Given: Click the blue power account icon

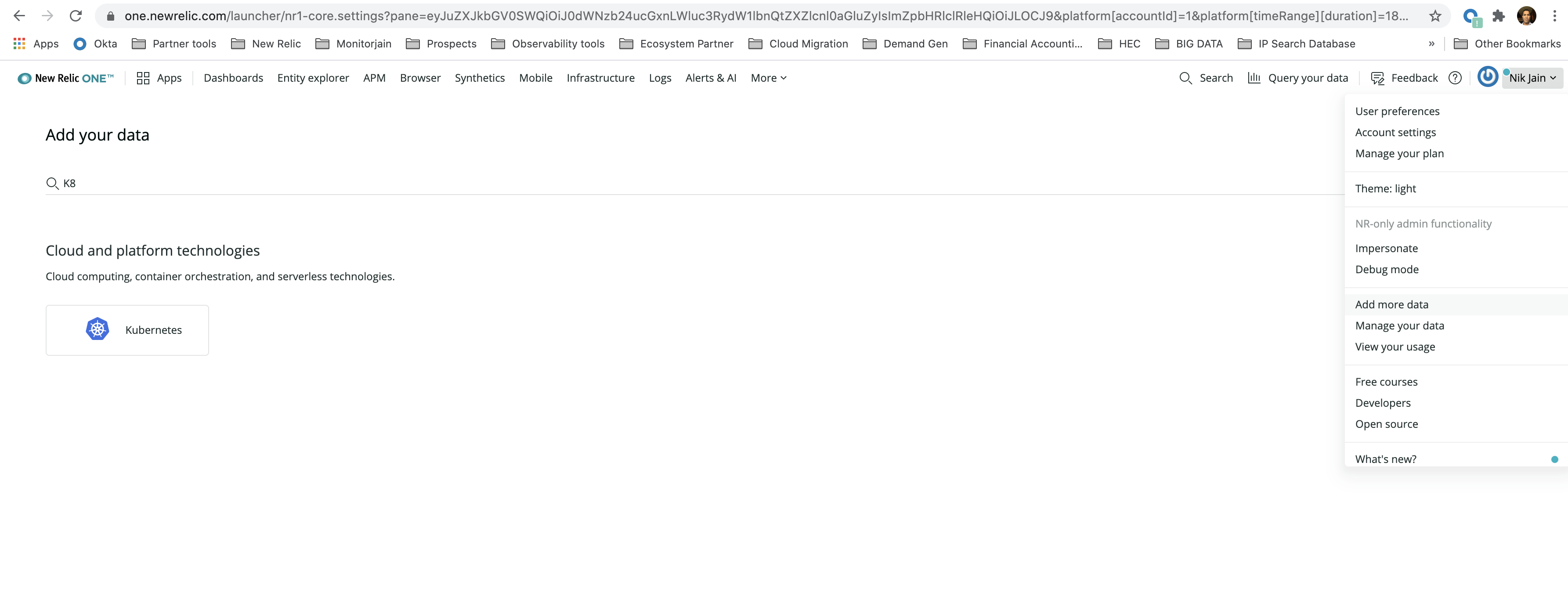Looking at the screenshot, I should tap(1487, 77).
